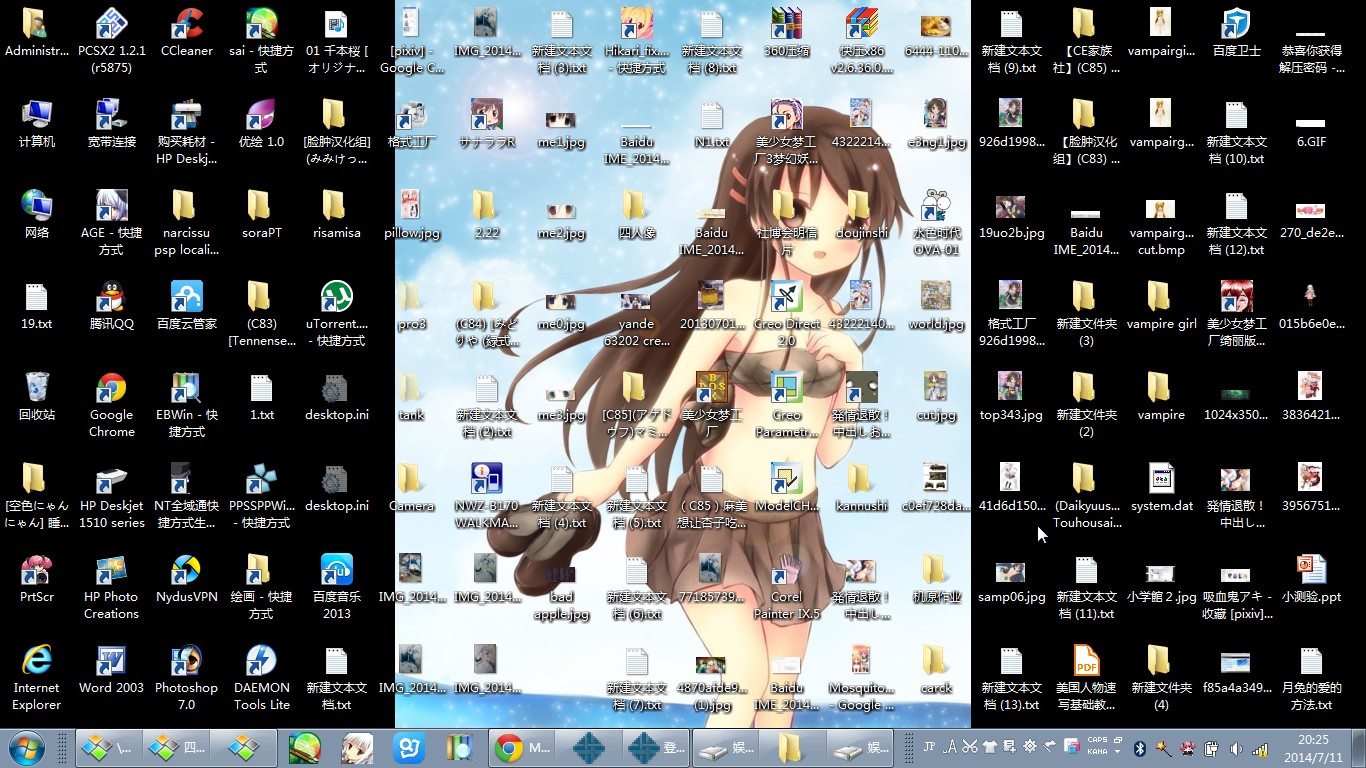
Task: Open HP Deskjet 1510 series icon
Action: pos(111,478)
